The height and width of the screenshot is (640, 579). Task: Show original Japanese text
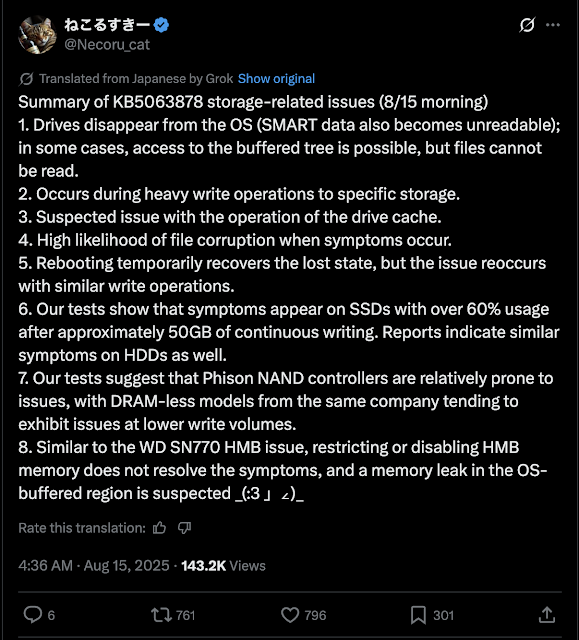[276, 78]
